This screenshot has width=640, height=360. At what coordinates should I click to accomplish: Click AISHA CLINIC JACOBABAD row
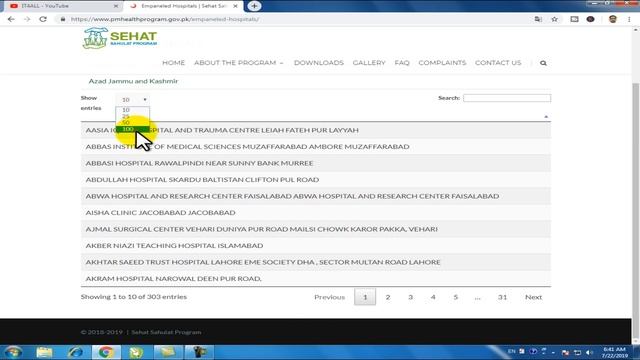point(316,213)
